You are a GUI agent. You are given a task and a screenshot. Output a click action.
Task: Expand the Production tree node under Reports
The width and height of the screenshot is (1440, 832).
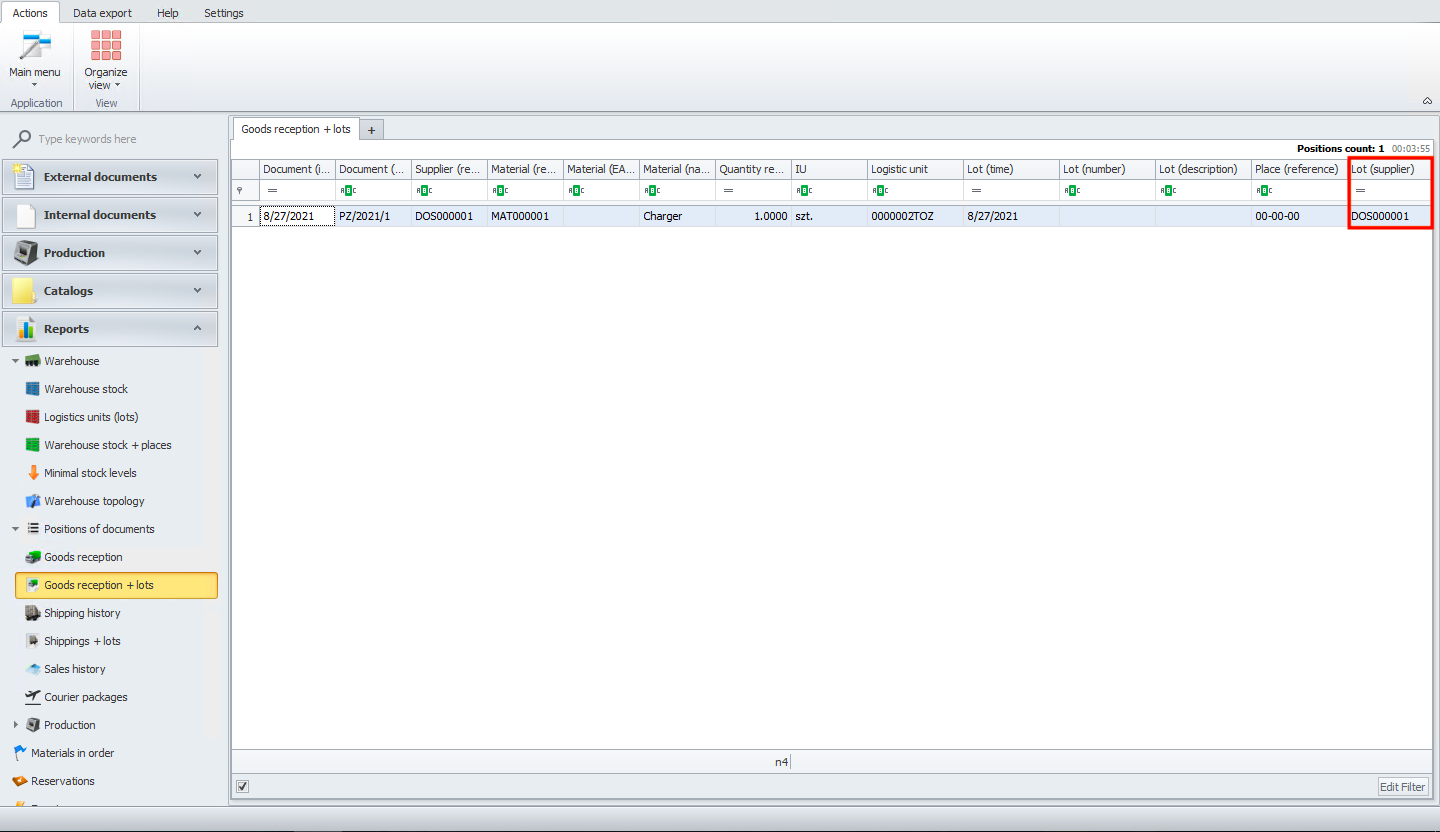point(15,725)
